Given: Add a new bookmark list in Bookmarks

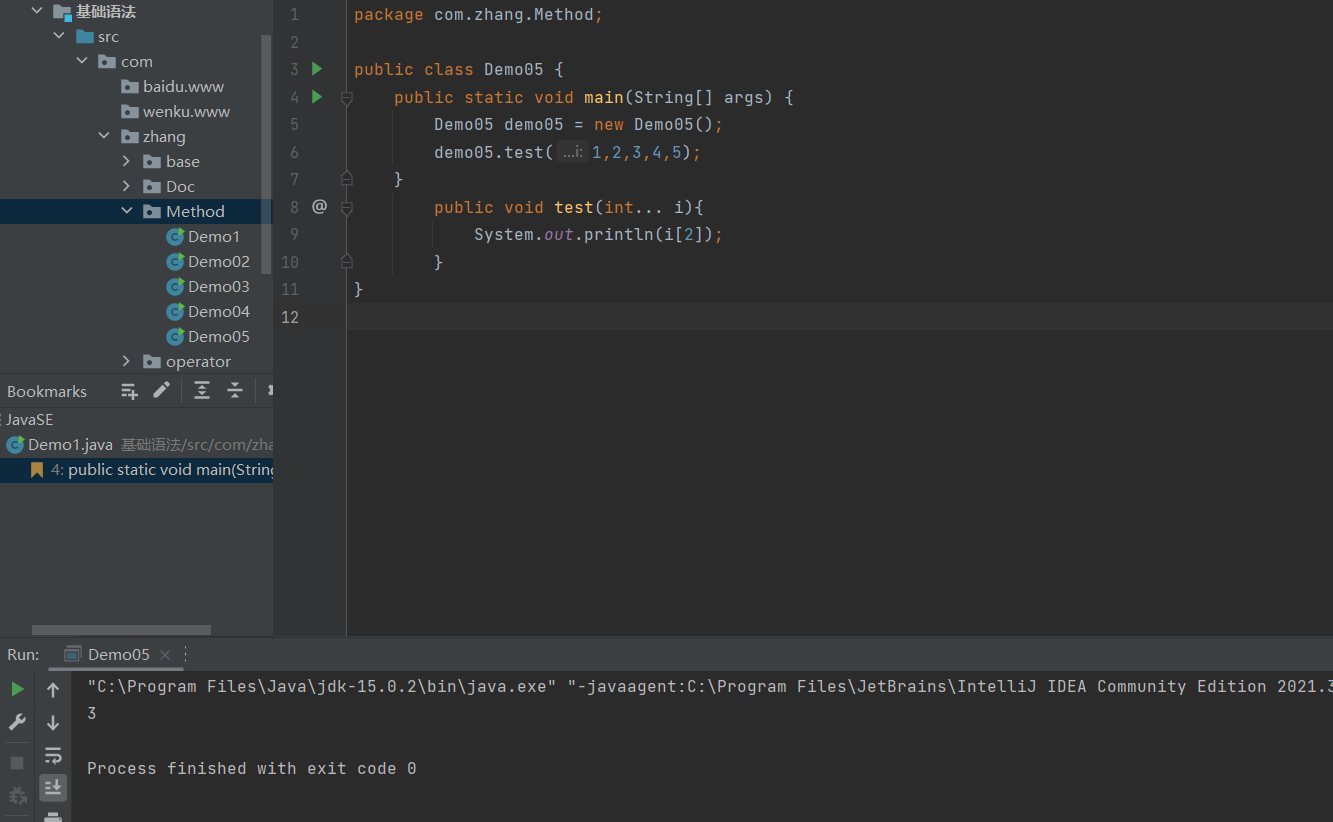Looking at the screenshot, I should 129,391.
